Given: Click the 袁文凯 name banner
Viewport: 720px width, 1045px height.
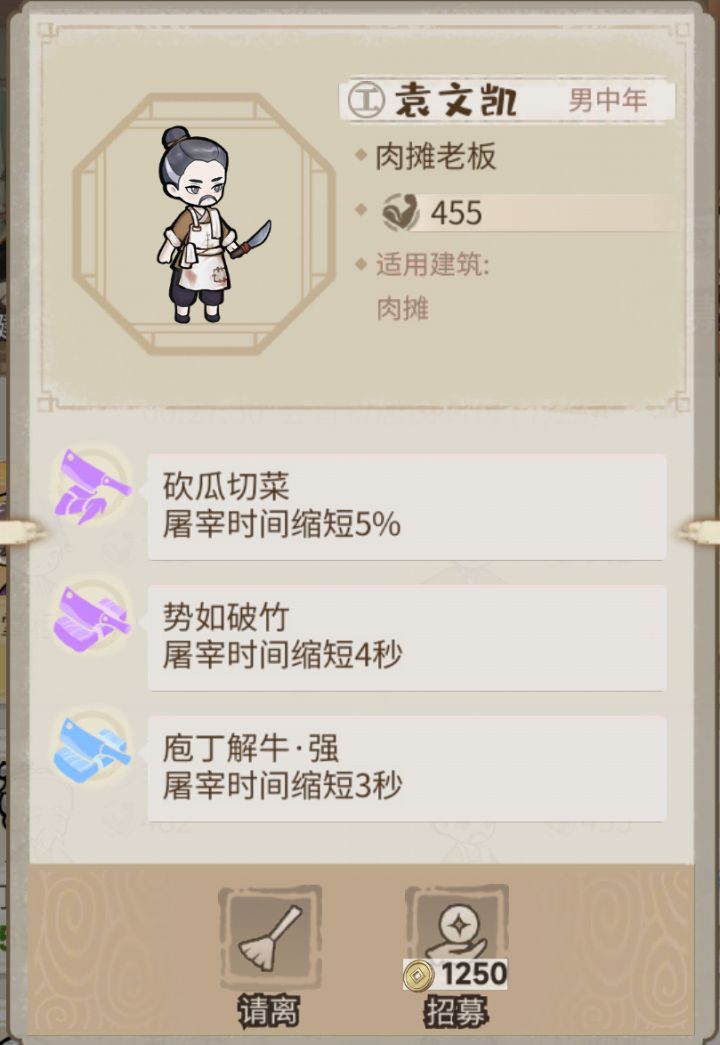Looking at the screenshot, I should 507,100.
